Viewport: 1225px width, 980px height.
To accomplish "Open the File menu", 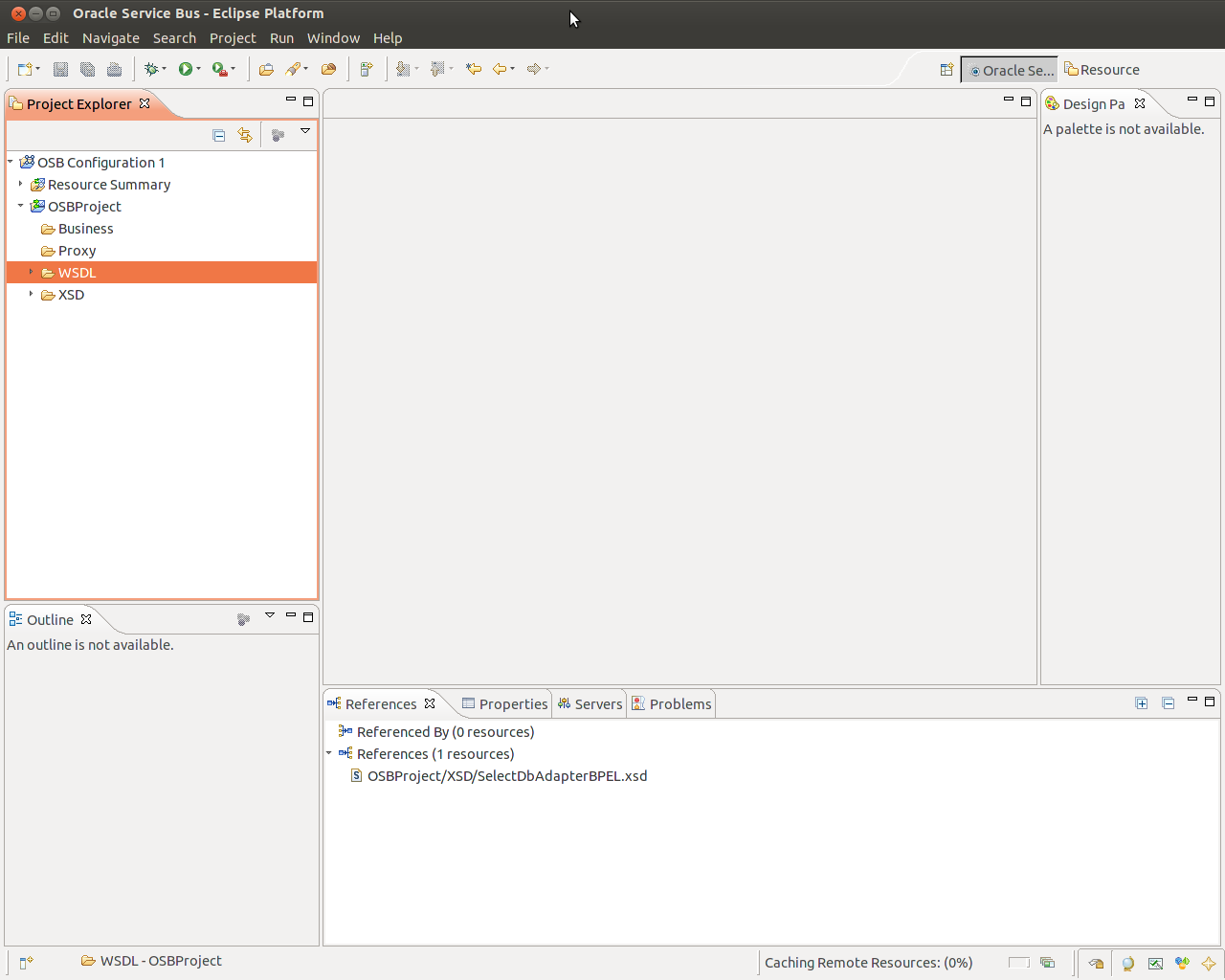I will [x=18, y=38].
